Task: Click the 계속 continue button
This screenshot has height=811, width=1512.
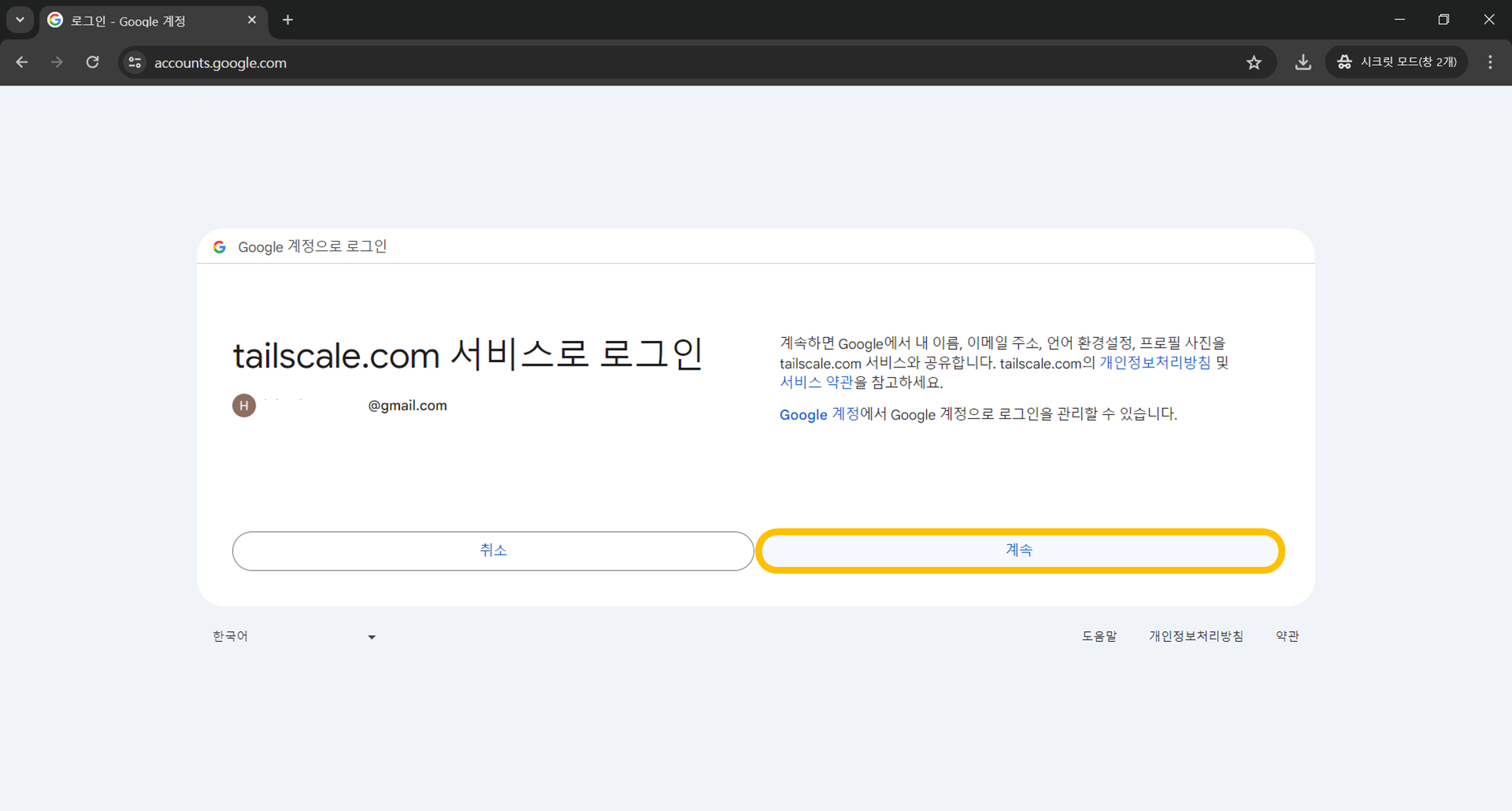Action: (1020, 550)
